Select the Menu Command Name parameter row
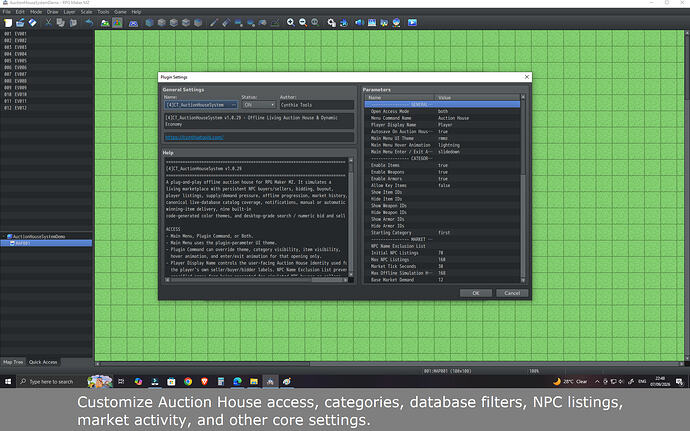The image size is (690, 431). (442, 118)
